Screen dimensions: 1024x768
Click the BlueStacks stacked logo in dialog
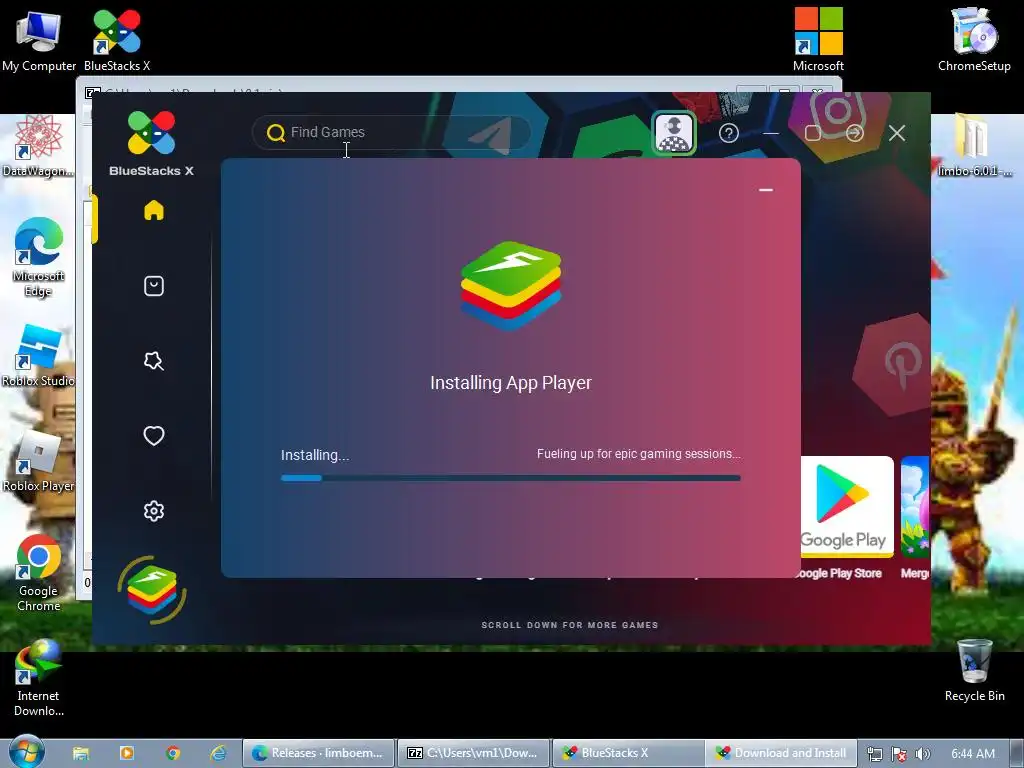click(x=511, y=285)
